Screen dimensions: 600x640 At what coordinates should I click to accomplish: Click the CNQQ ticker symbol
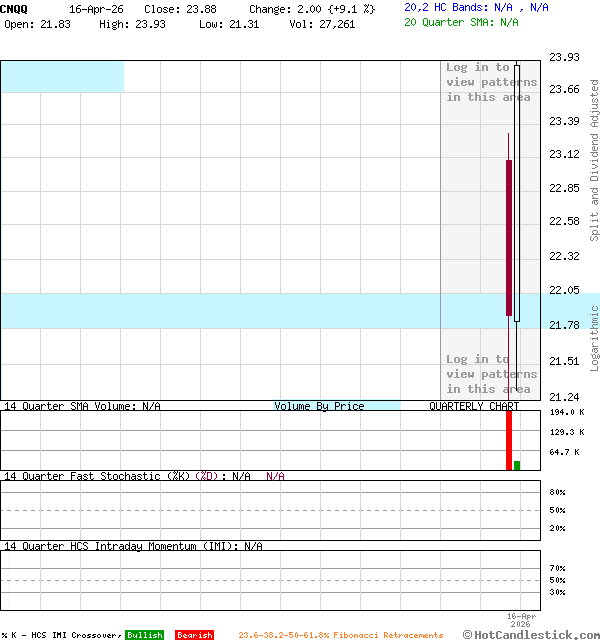[x=14, y=8]
